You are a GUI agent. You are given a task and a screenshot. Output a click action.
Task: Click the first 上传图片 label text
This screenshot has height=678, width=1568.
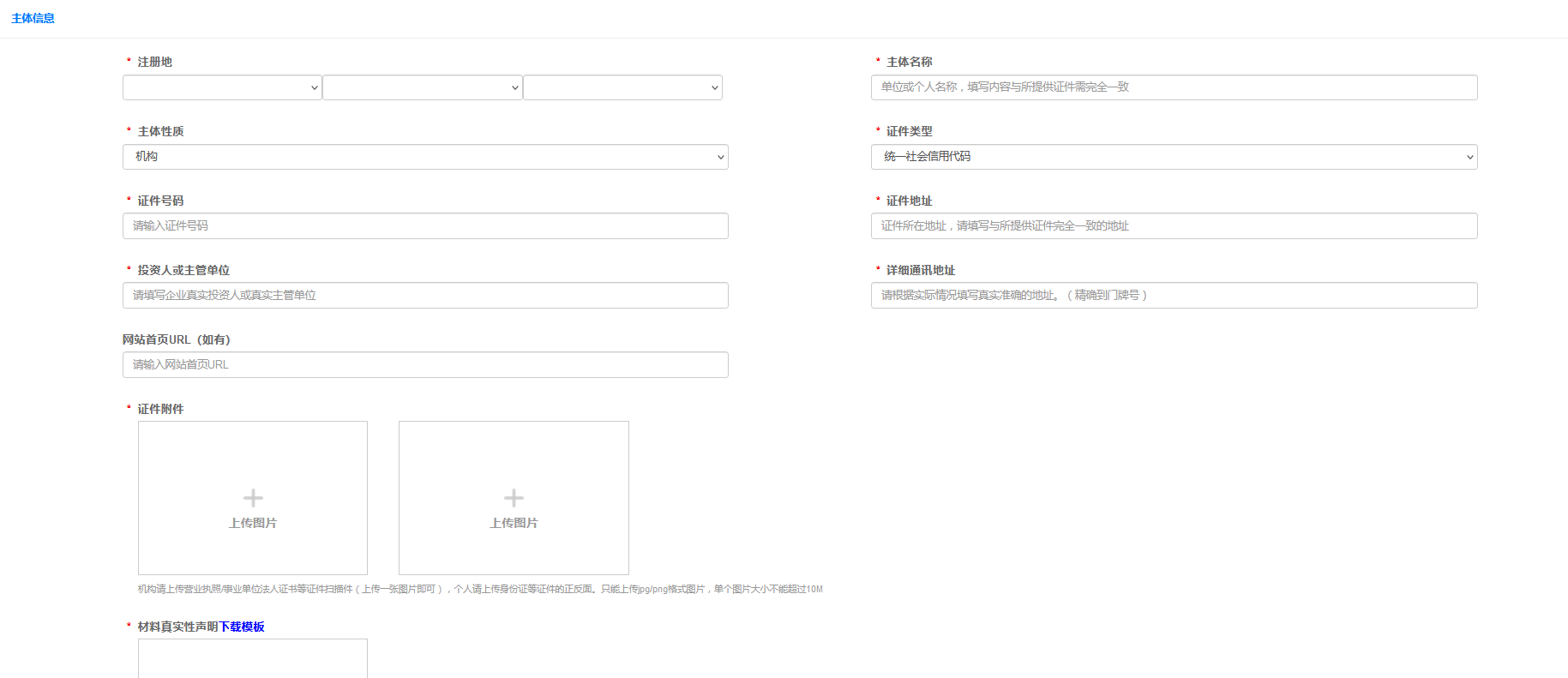[x=253, y=523]
